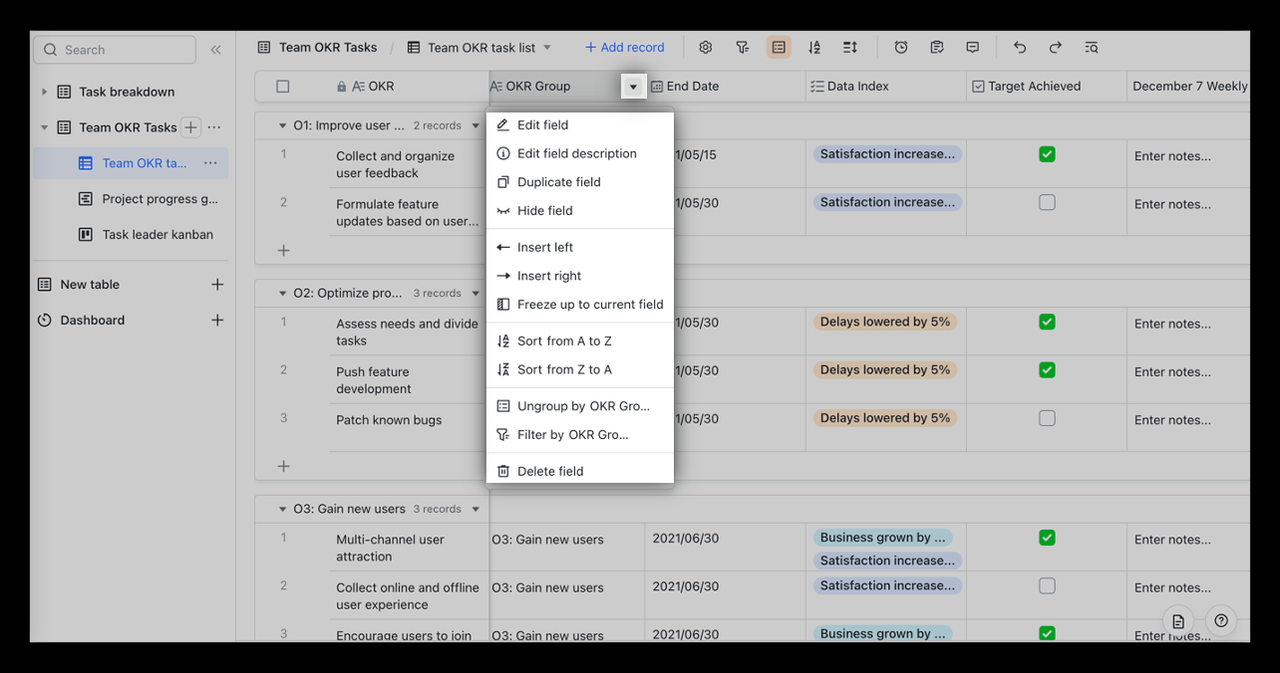Check Target Achieved for Patch known bugs
The width and height of the screenshot is (1280, 673).
(x=1046, y=418)
